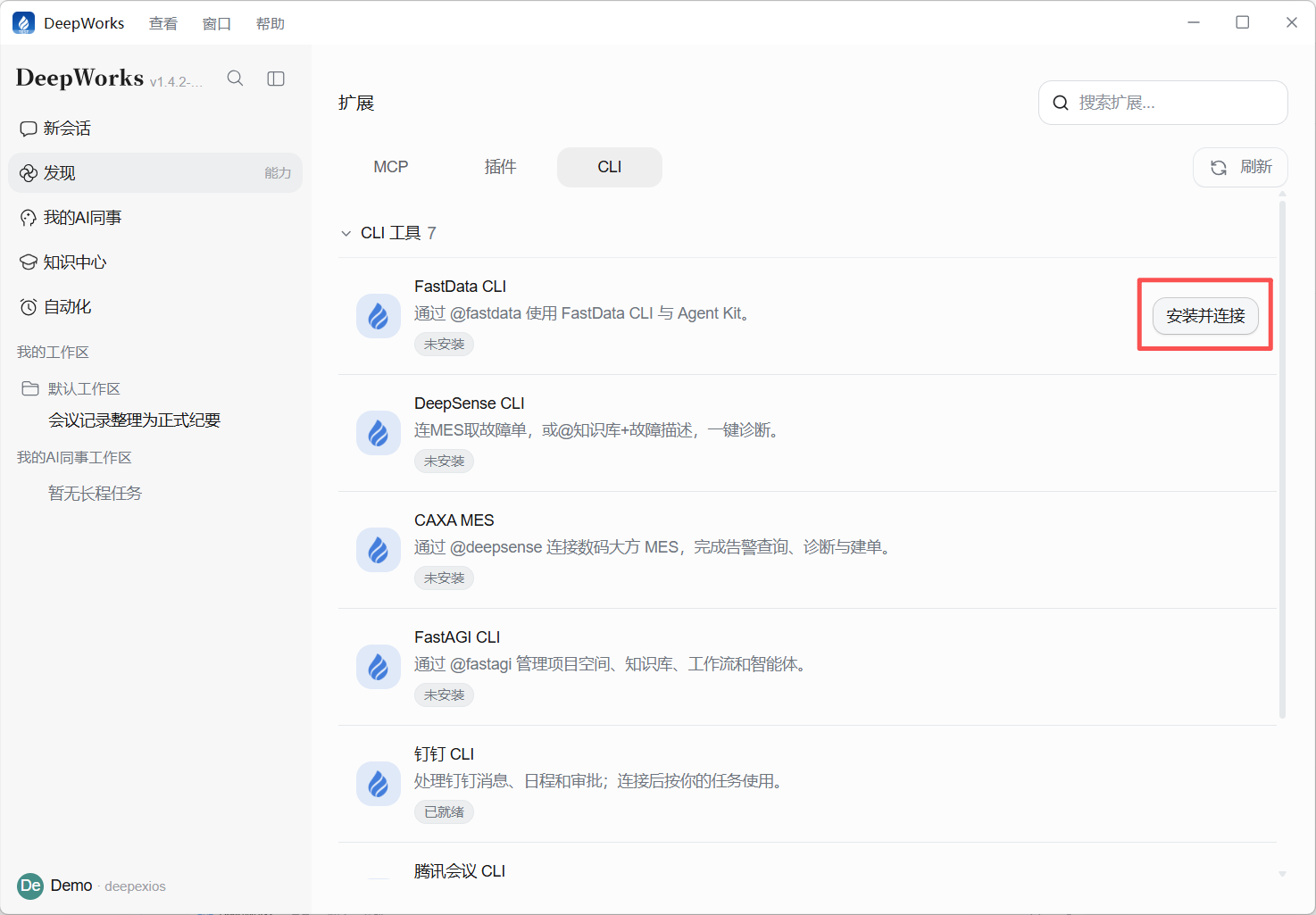1316x915 pixels.
Task: Click the 已就绪 badge under 钉钉 CLI
Action: [x=444, y=812]
